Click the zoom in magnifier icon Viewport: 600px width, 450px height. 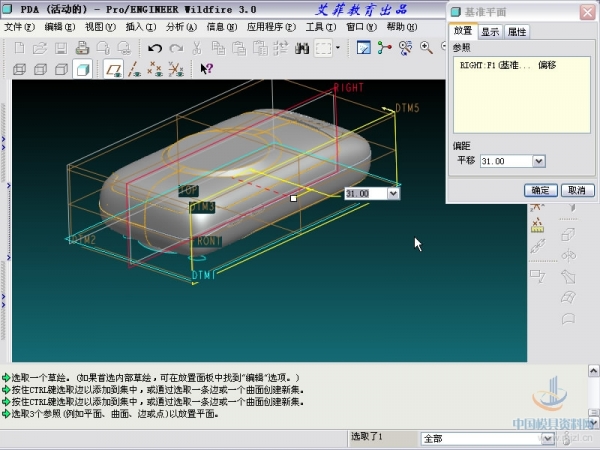pos(428,47)
